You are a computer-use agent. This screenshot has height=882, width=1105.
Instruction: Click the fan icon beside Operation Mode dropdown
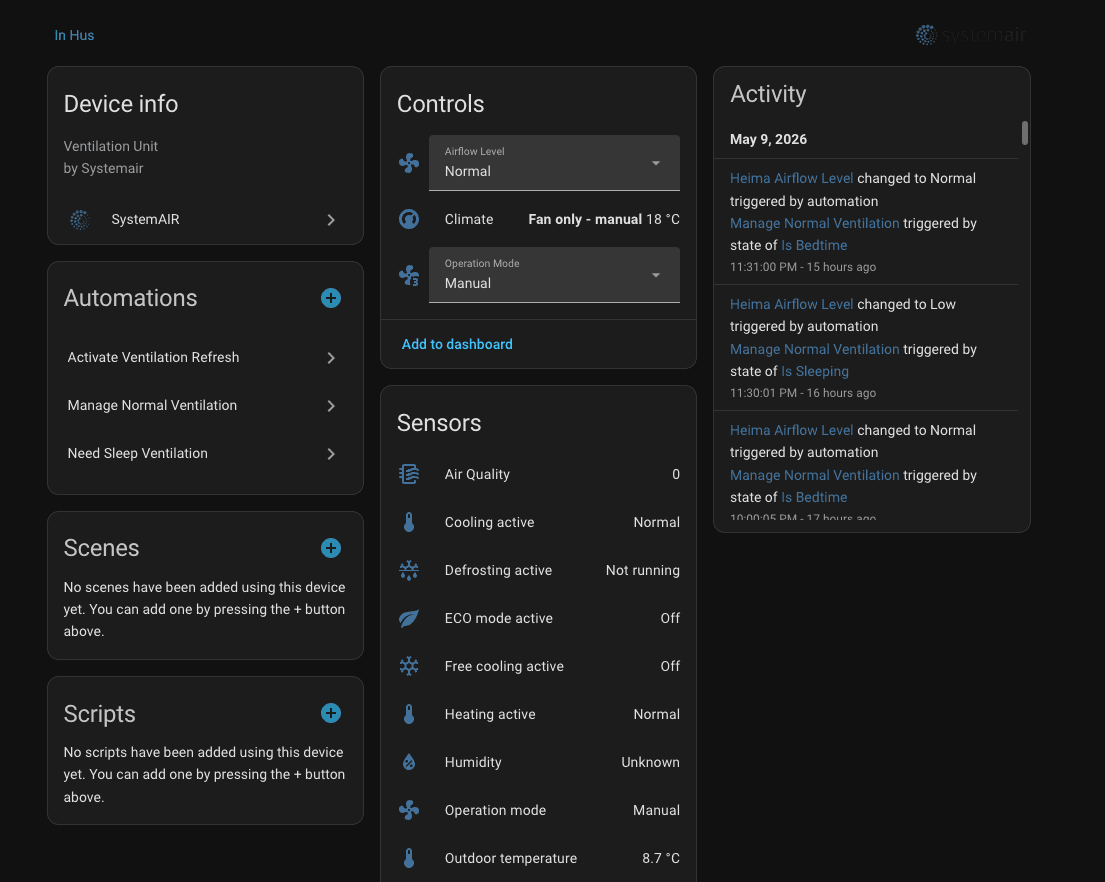409,275
